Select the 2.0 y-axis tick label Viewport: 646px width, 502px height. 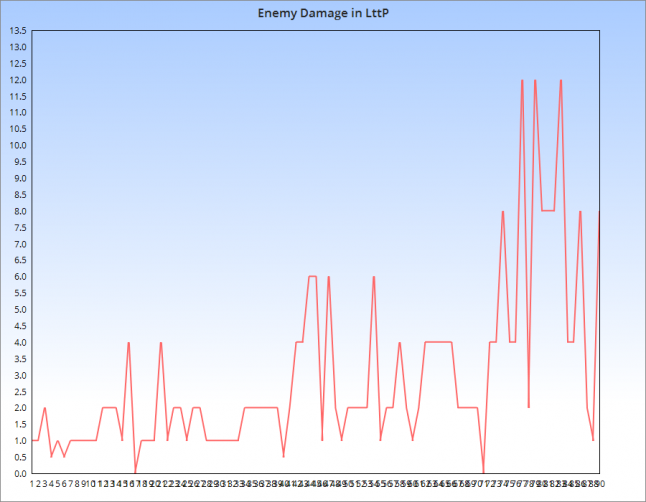(x=17, y=408)
